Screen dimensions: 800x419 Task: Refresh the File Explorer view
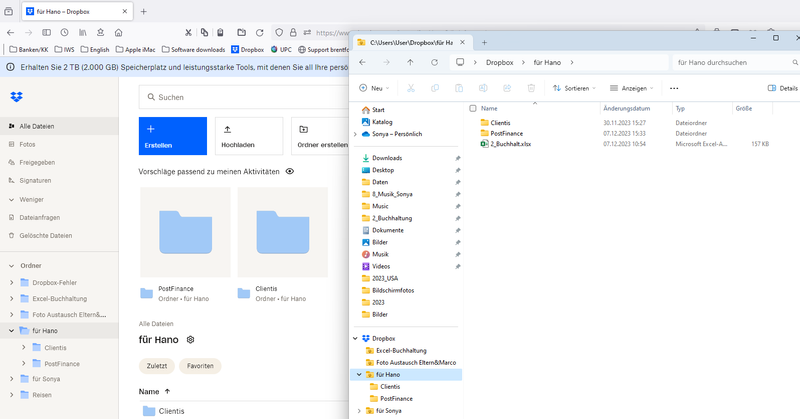pyautogui.click(x=433, y=62)
